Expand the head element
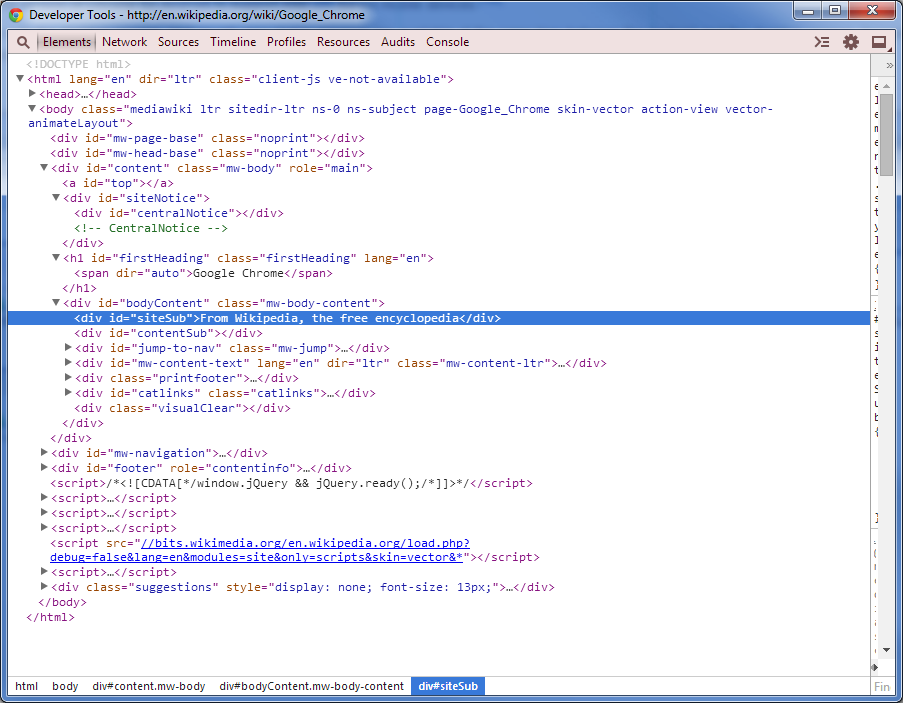The width and height of the screenshot is (903, 703). pyautogui.click(x=32, y=93)
